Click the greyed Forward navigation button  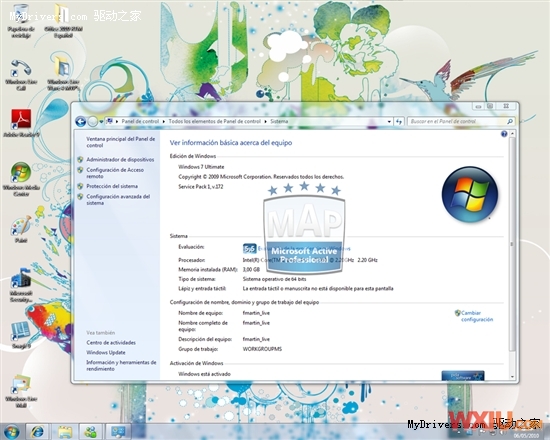93,121
